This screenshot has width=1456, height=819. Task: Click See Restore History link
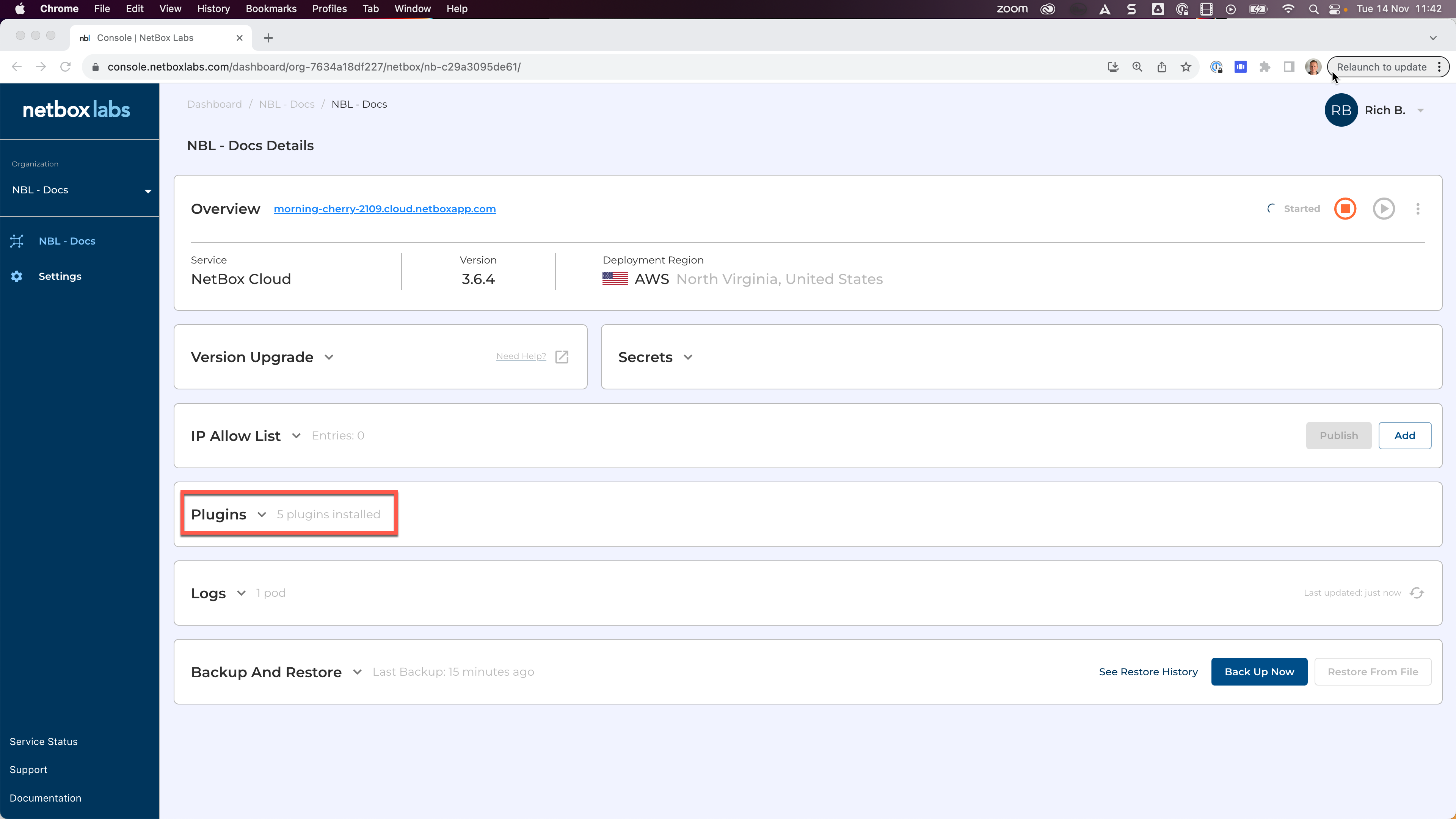pos(1148,672)
